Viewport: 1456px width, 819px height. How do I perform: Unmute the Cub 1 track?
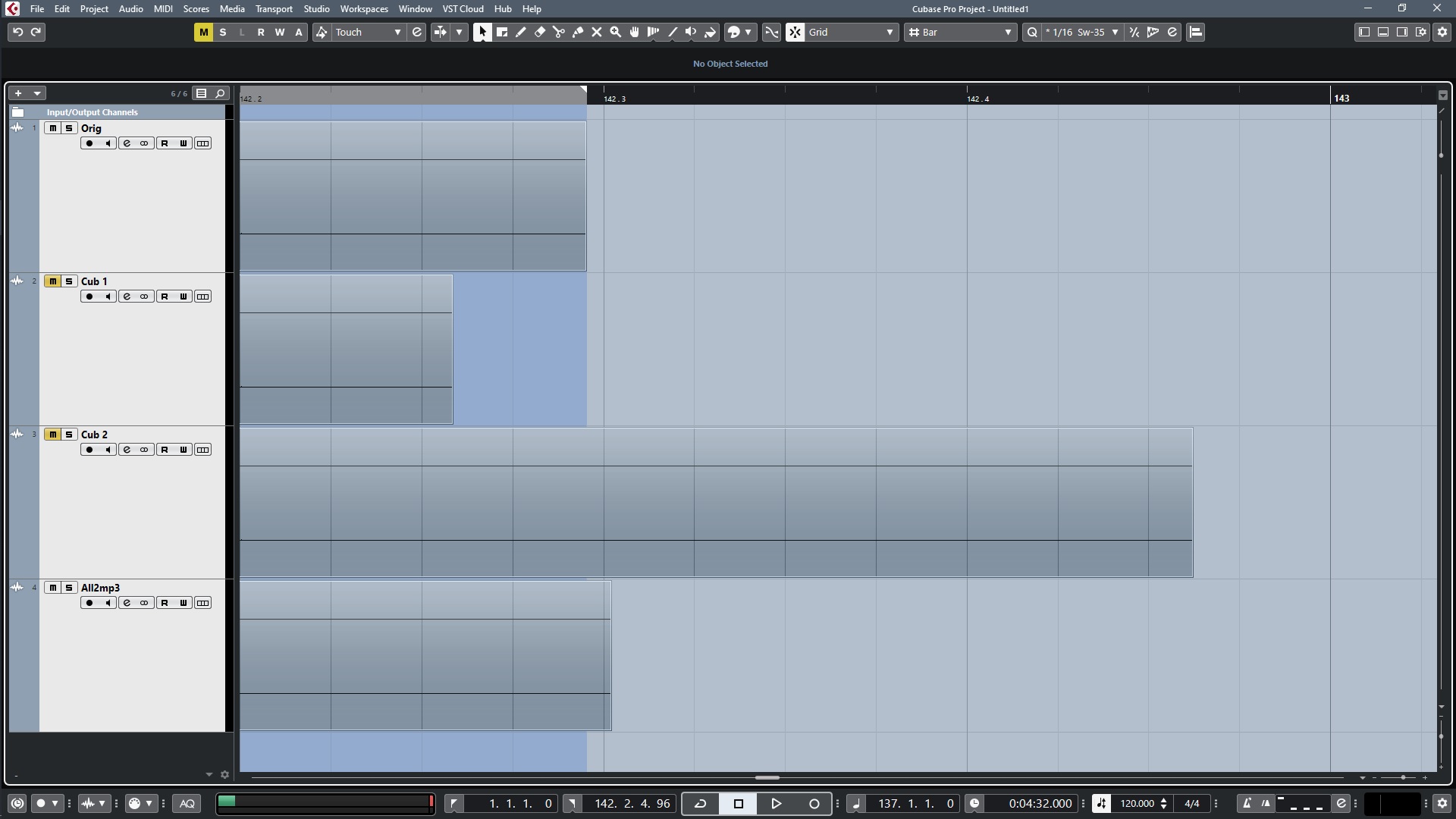52,281
